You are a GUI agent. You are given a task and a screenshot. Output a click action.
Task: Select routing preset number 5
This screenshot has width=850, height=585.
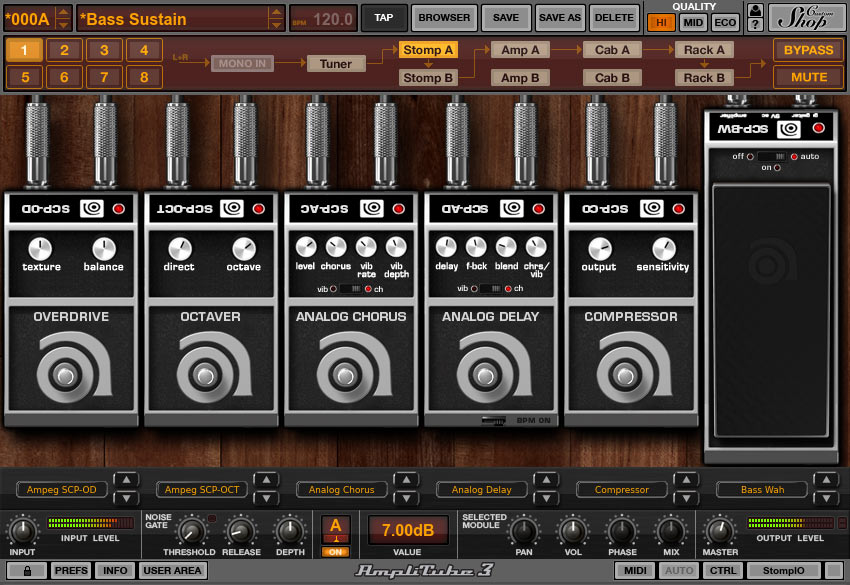coord(25,77)
